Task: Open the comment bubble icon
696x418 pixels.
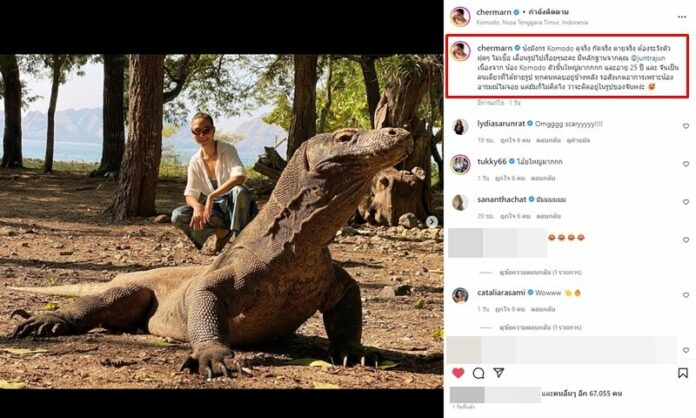Action: (478, 373)
